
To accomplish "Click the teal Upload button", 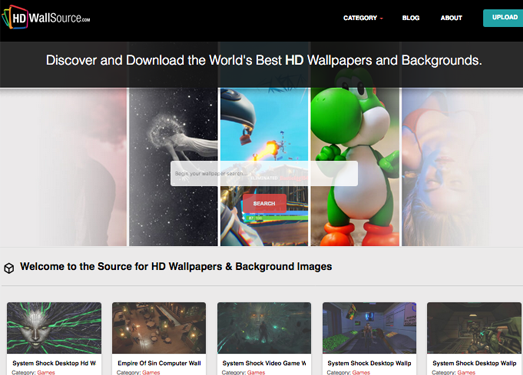I will pos(503,18).
